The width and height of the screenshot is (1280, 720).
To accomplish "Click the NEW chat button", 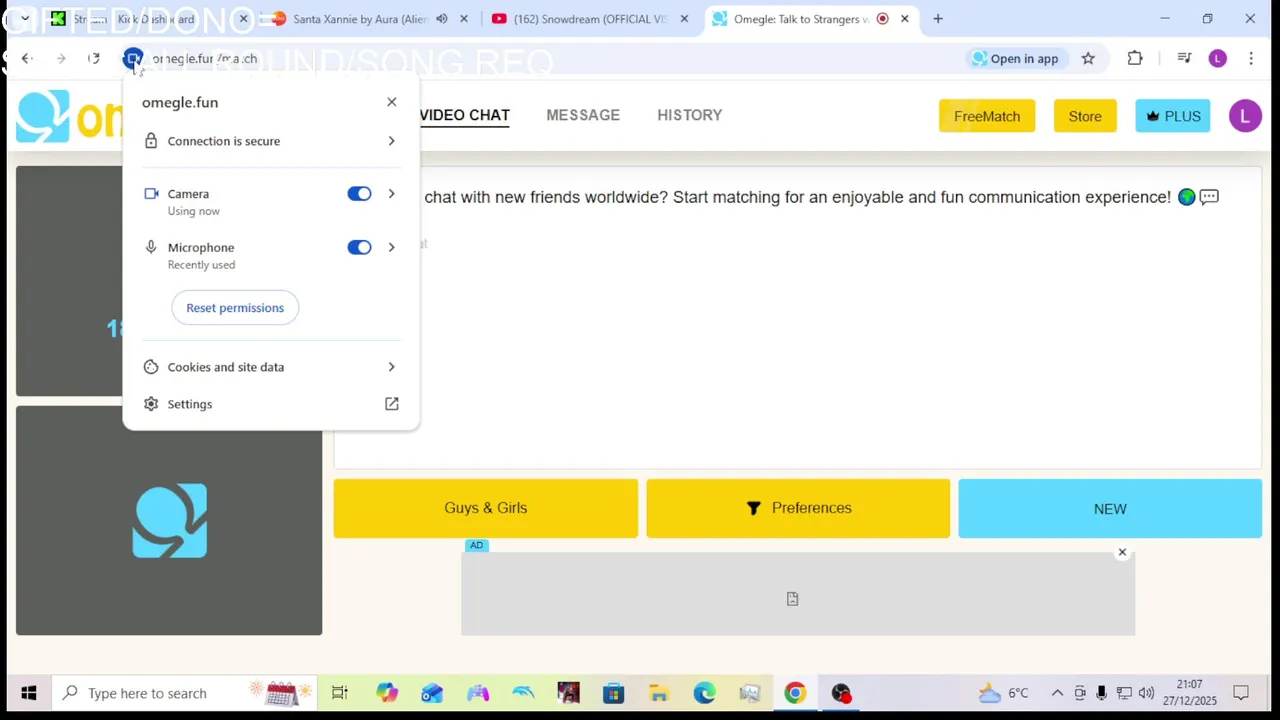I will coord(1110,508).
